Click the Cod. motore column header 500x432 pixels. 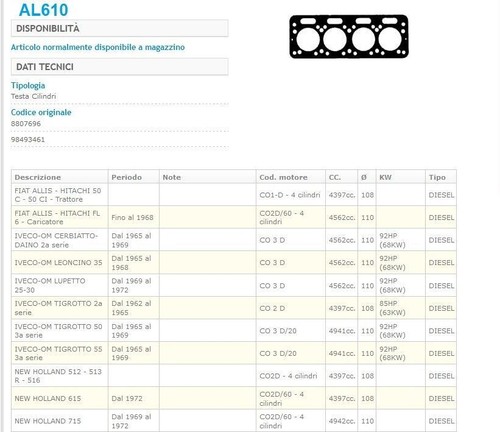283,177
